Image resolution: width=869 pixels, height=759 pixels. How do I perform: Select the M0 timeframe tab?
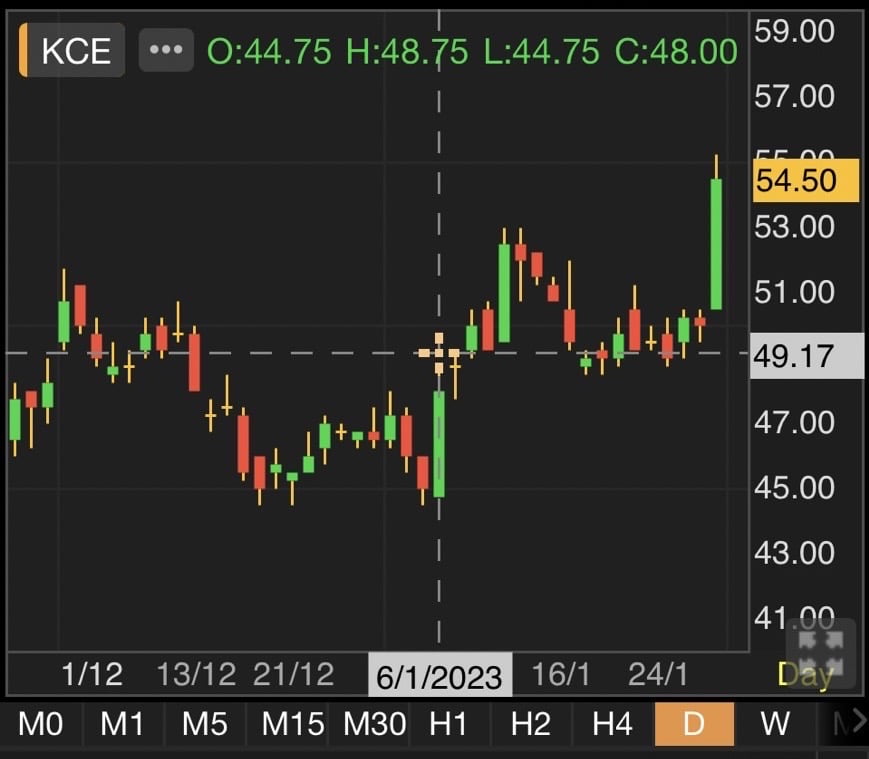[x=41, y=723]
